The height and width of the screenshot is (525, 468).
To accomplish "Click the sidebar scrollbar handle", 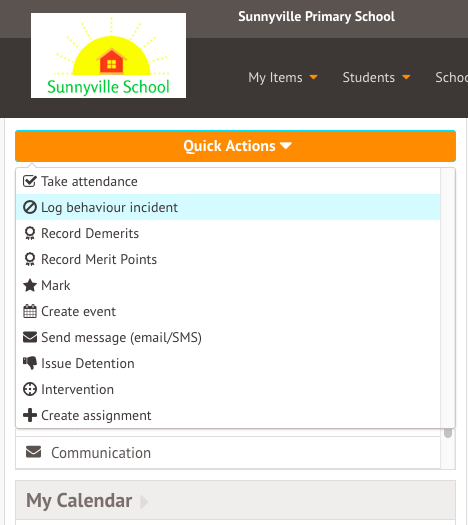I will 448,433.
